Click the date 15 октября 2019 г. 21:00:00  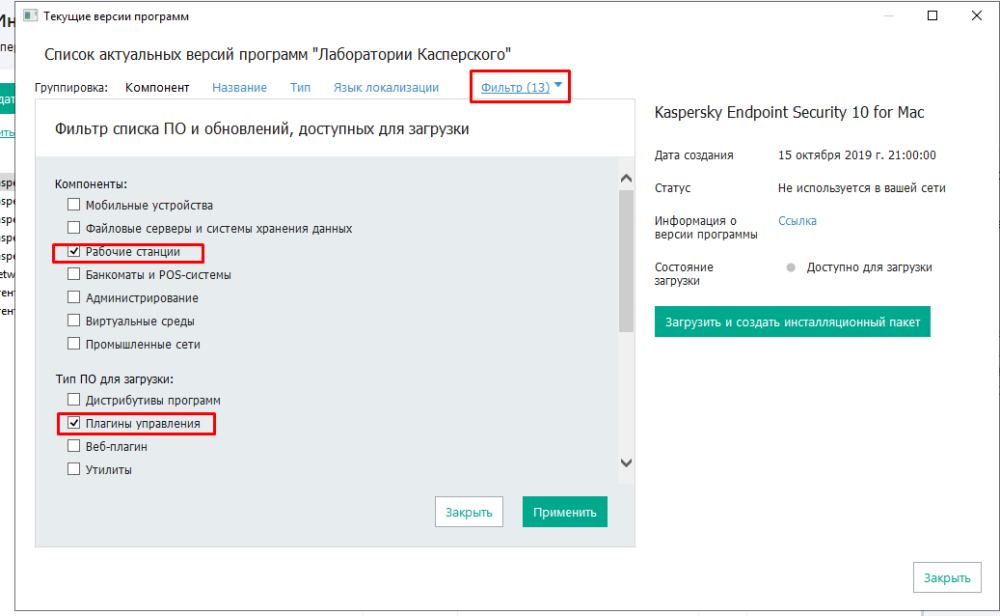pyautogui.click(x=857, y=155)
